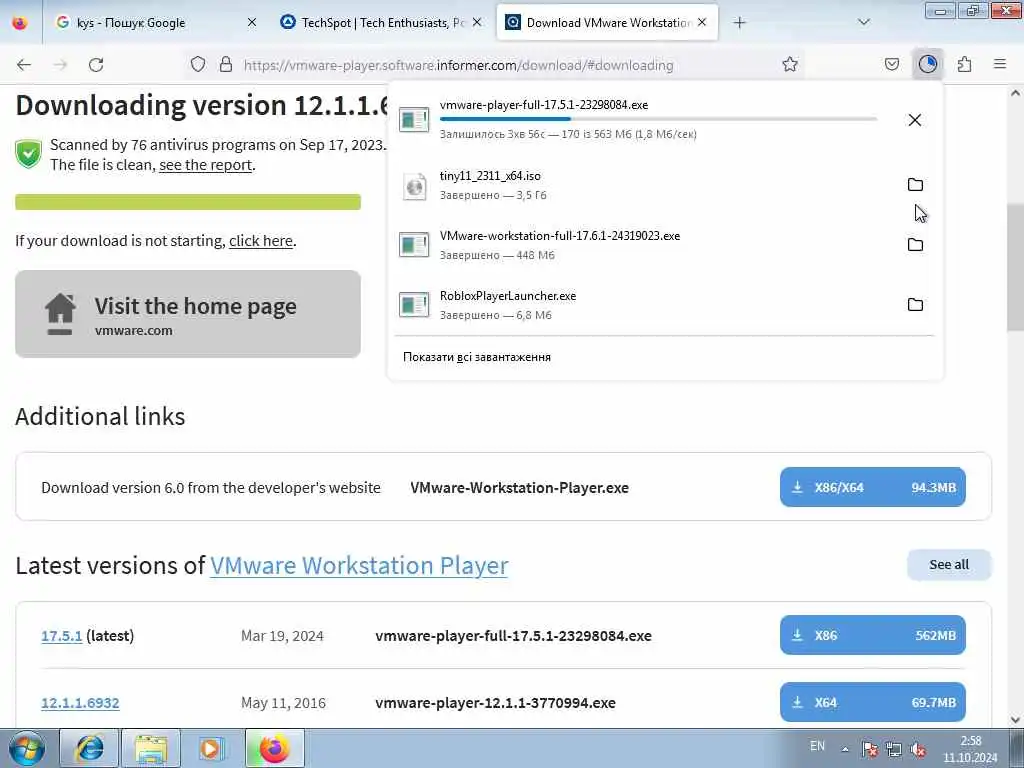Open the Windows Start menu
Image resolution: width=1024 pixels, height=768 pixels.
coord(27,748)
